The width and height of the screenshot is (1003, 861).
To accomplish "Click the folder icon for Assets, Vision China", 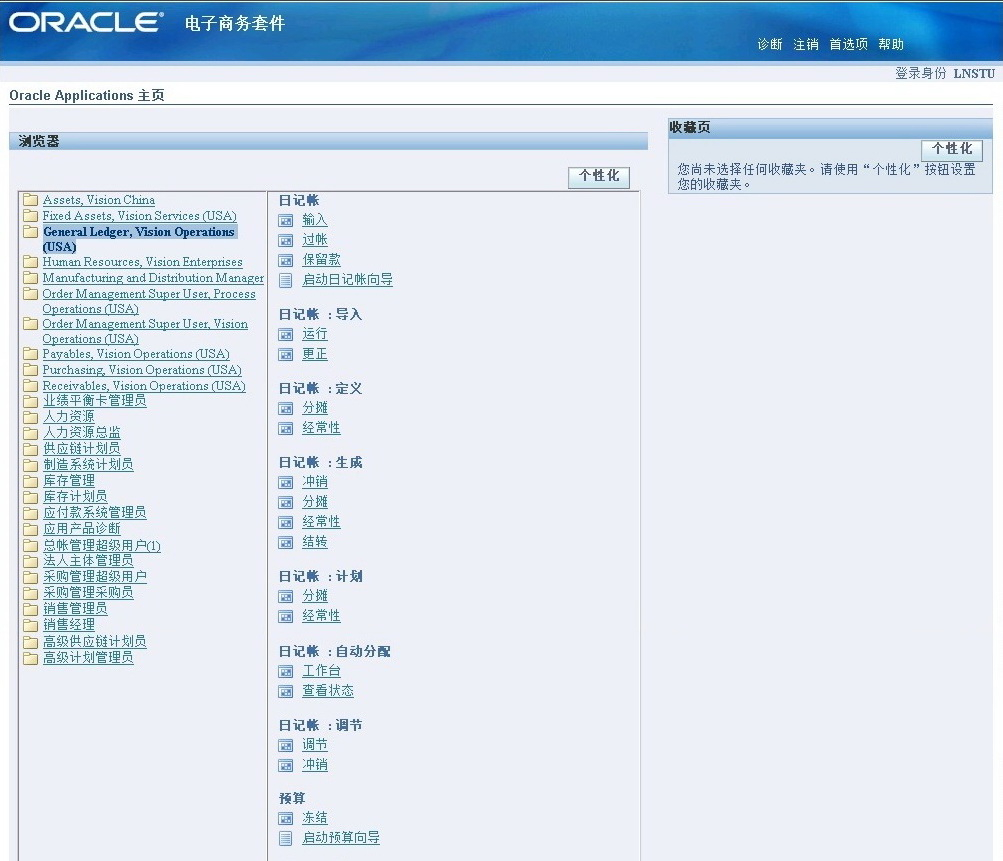I will (x=30, y=200).
